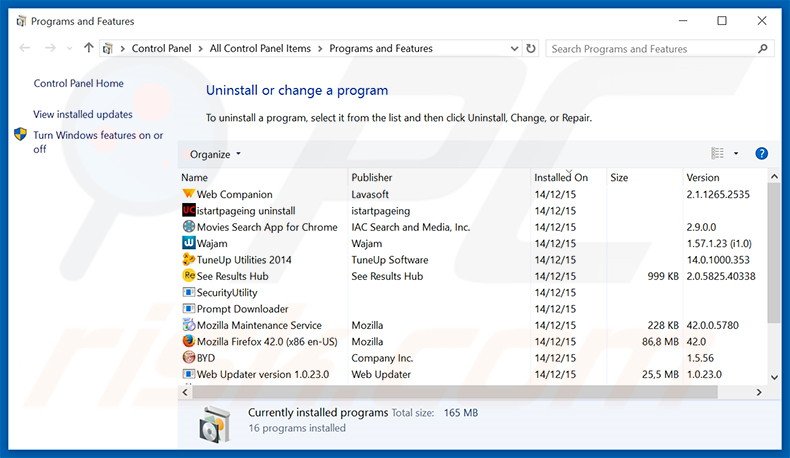Maximize the Programs and Features window
This screenshot has width=790, height=458.
click(721, 21)
